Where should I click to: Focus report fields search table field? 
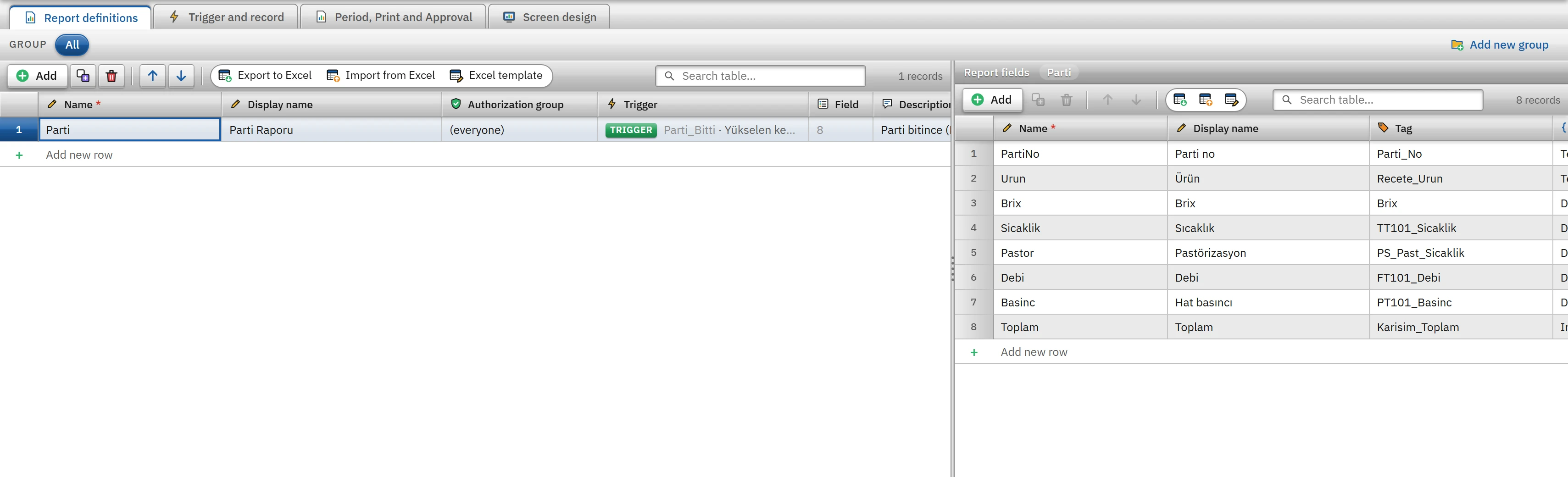point(1378,100)
